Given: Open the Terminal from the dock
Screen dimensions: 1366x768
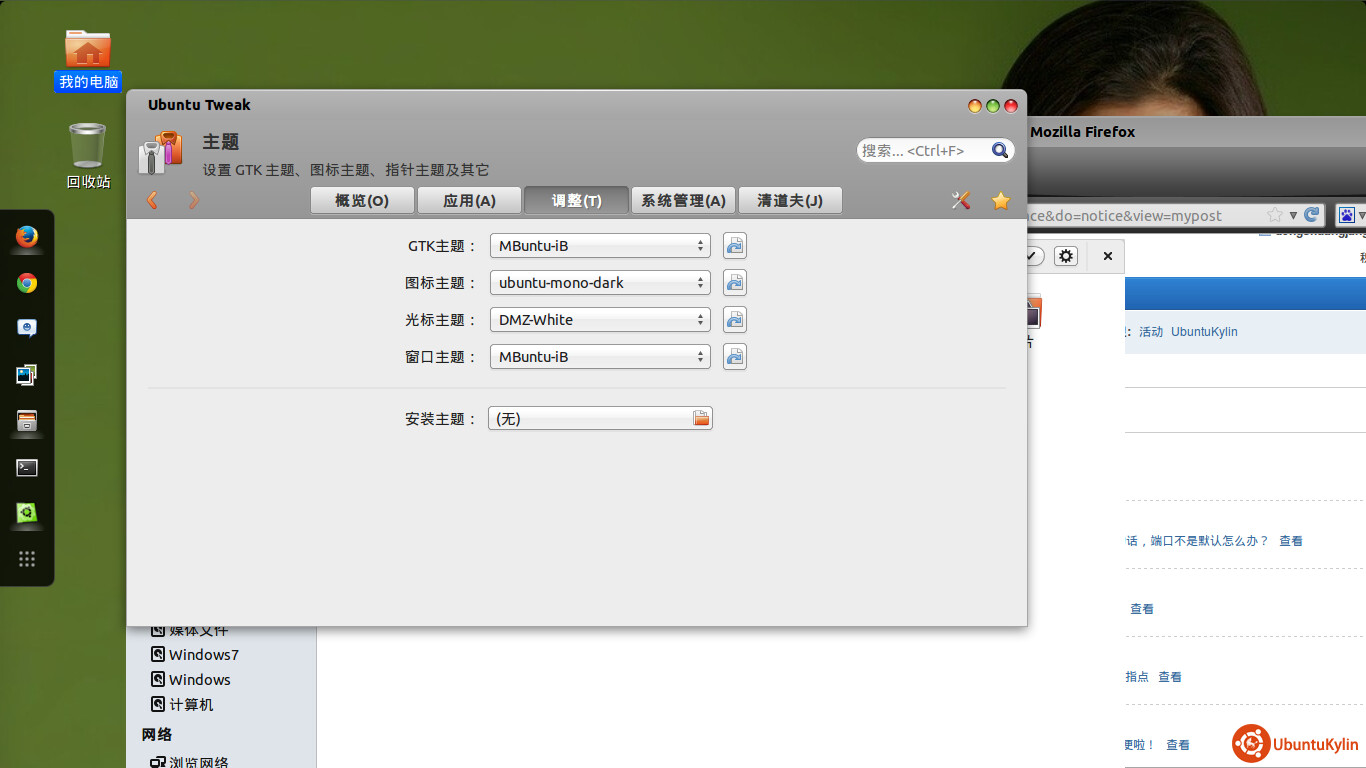Looking at the screenshot, I should point(27,467).
